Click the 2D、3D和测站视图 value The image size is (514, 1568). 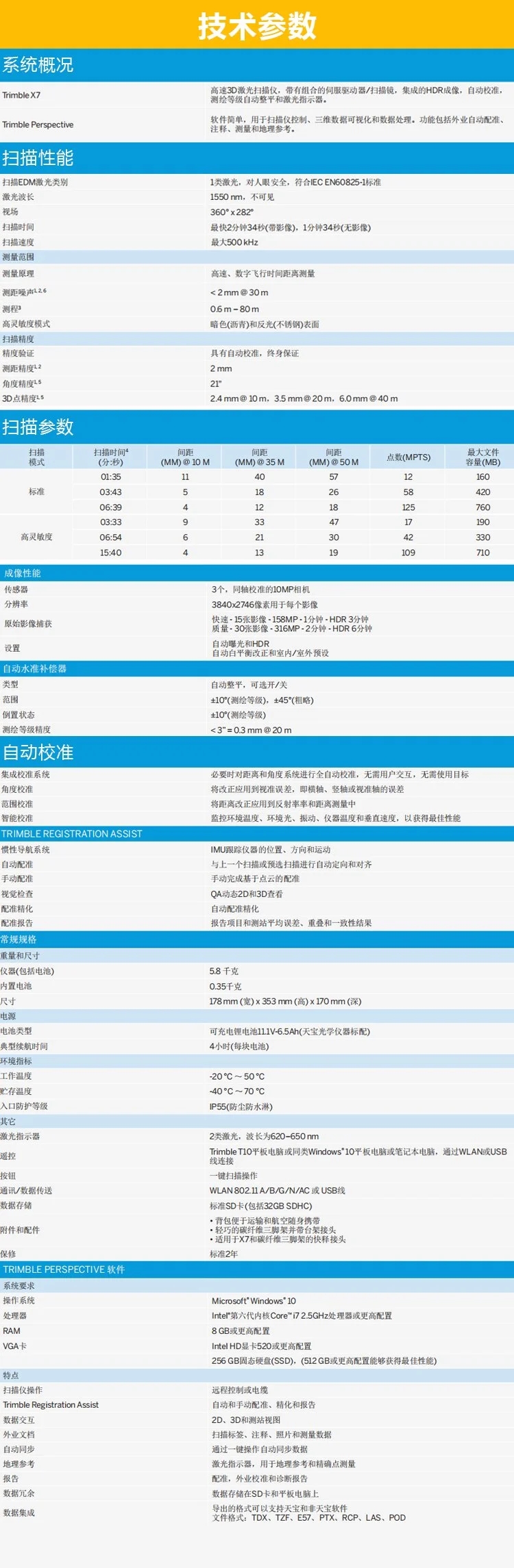246,1420
